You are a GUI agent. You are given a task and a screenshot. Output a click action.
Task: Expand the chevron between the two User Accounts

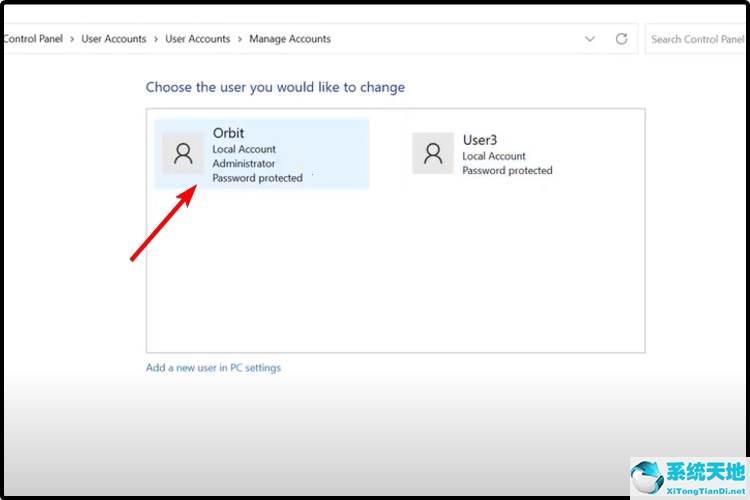(x=155, y=39)
